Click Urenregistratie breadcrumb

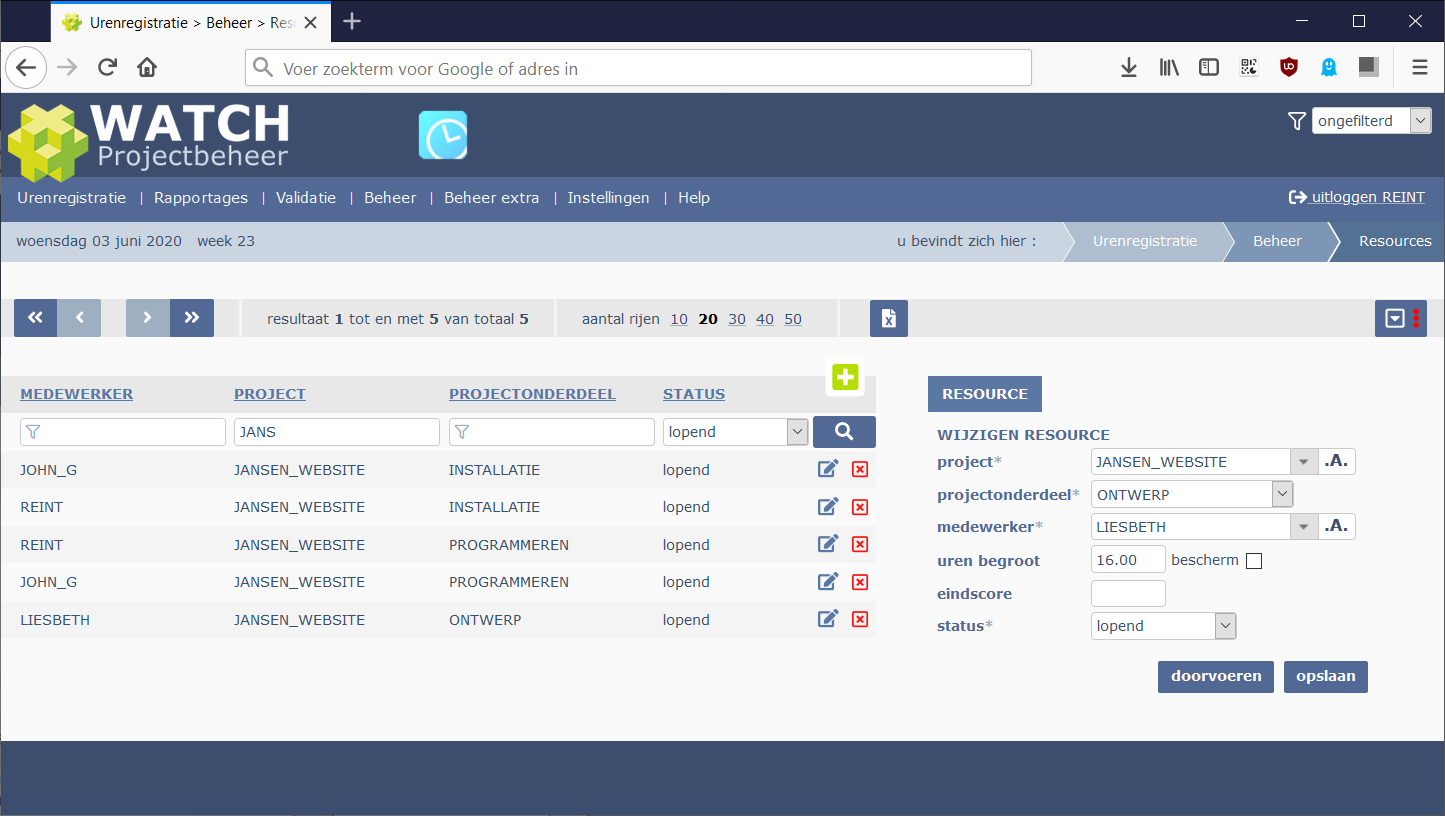tap(1145, 241)
